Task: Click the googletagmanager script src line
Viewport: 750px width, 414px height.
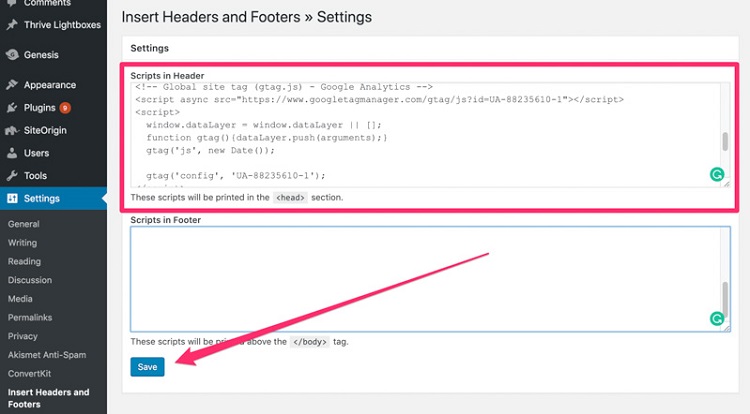Action: pyautogui.click(x=379, y=99)
